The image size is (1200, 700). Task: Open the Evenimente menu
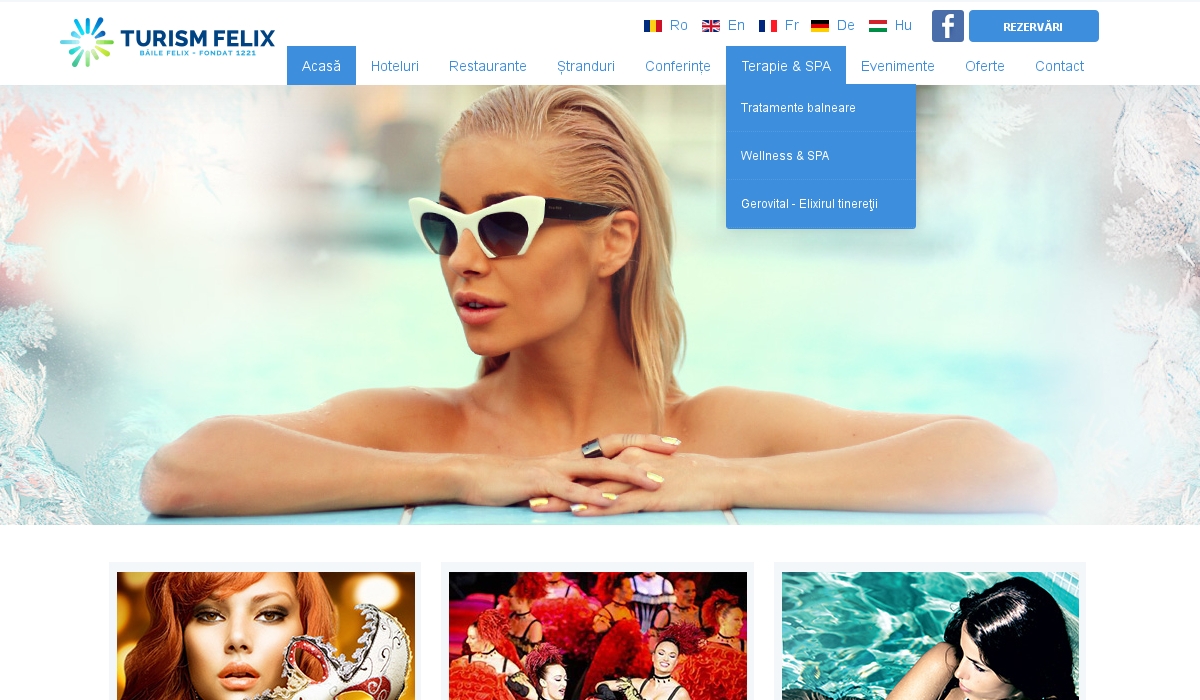pyautogui.click(x=898, y=66)
